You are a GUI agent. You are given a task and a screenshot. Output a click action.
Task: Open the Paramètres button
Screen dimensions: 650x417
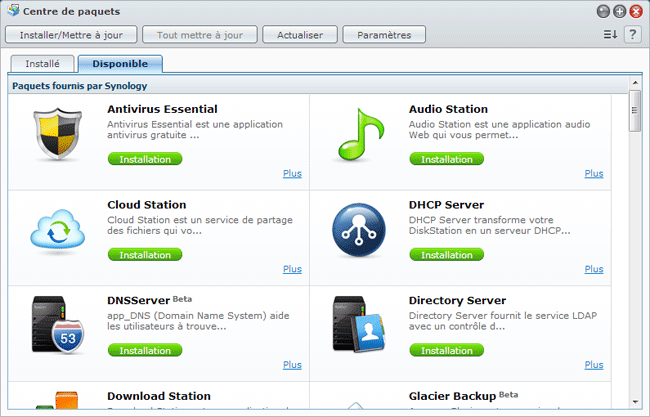[x=384, y=35]
